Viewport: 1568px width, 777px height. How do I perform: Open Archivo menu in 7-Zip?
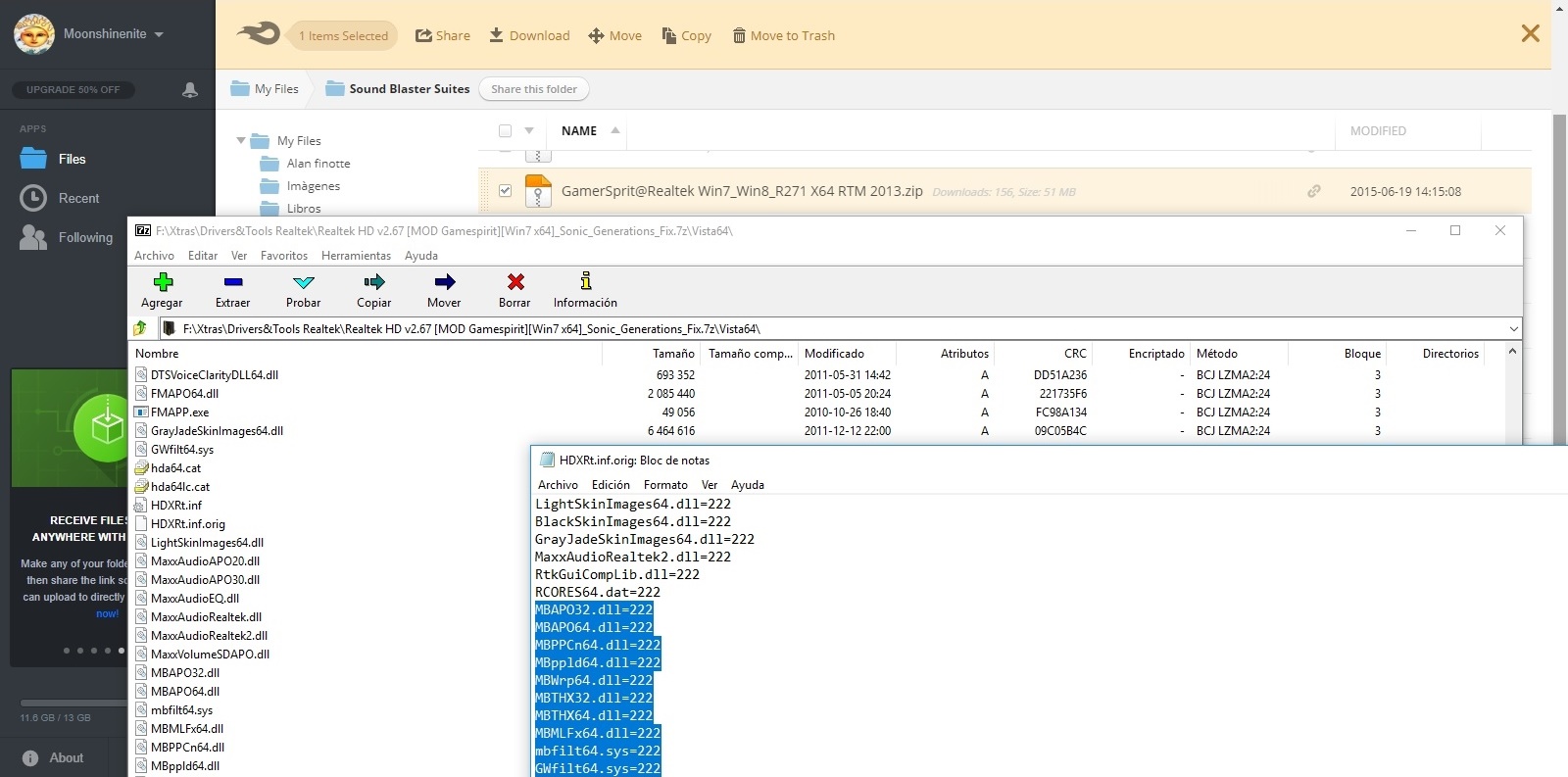tap(154, 256)
